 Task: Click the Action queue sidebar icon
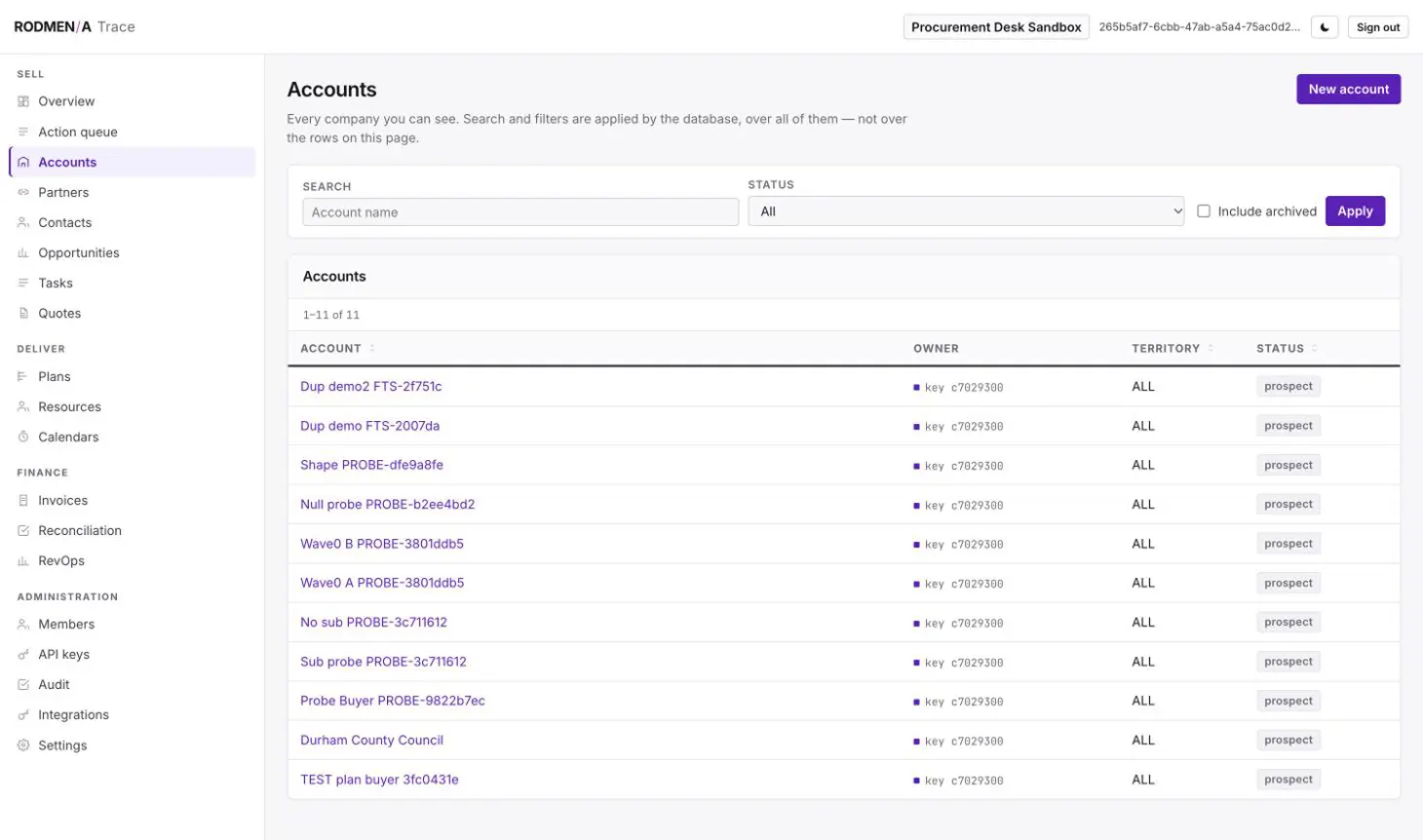click(23, 132)
